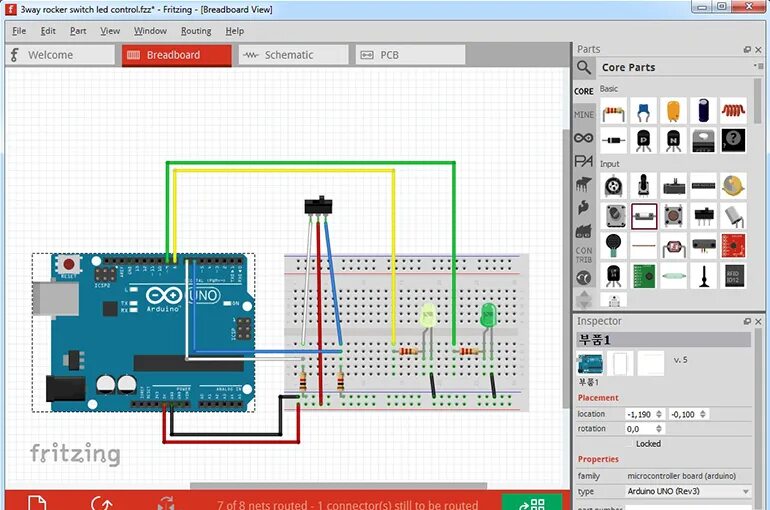Viewport: 770px width, 510px height.
Task: Open the File menu
Action: tap(19, 31)
